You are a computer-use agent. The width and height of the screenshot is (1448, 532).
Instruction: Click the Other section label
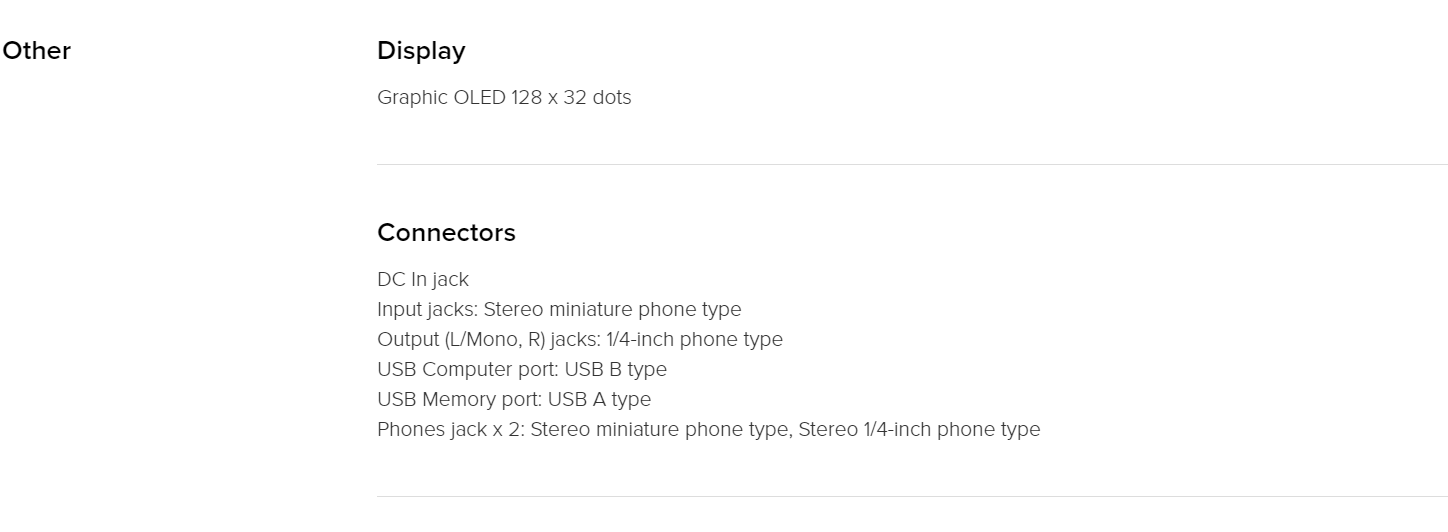(37, 51)
